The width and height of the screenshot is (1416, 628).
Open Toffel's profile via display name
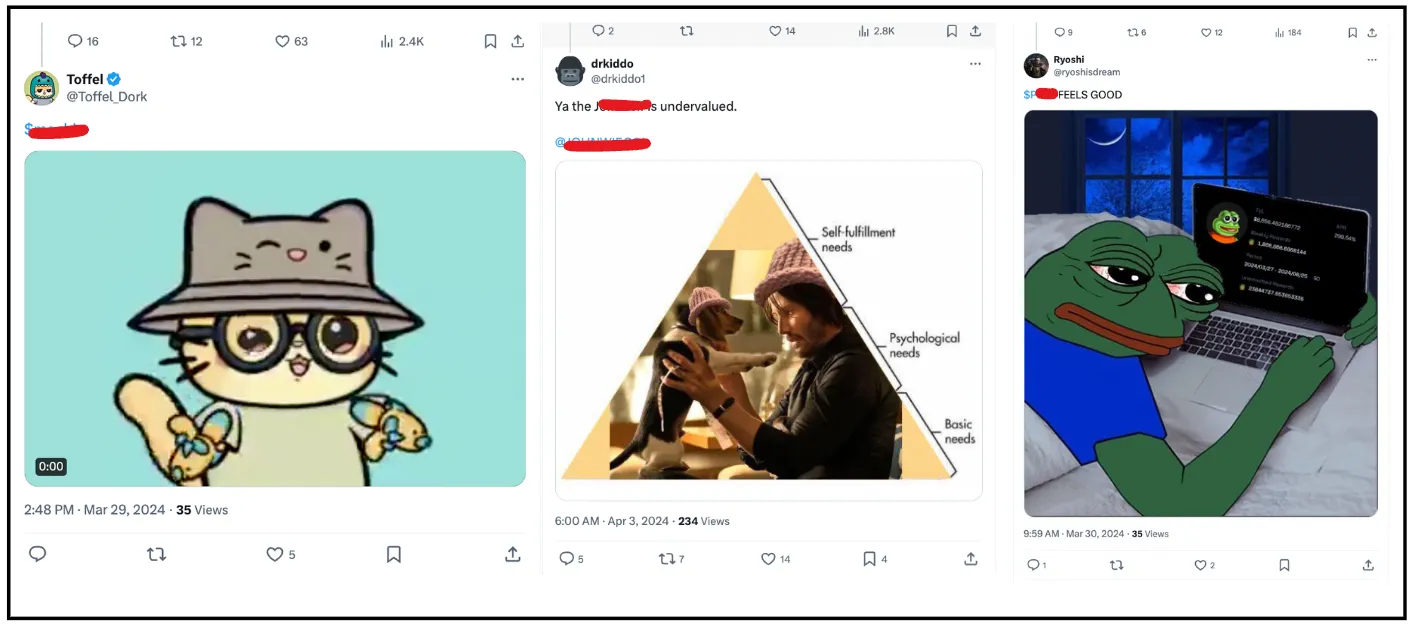tap(85, 79)
